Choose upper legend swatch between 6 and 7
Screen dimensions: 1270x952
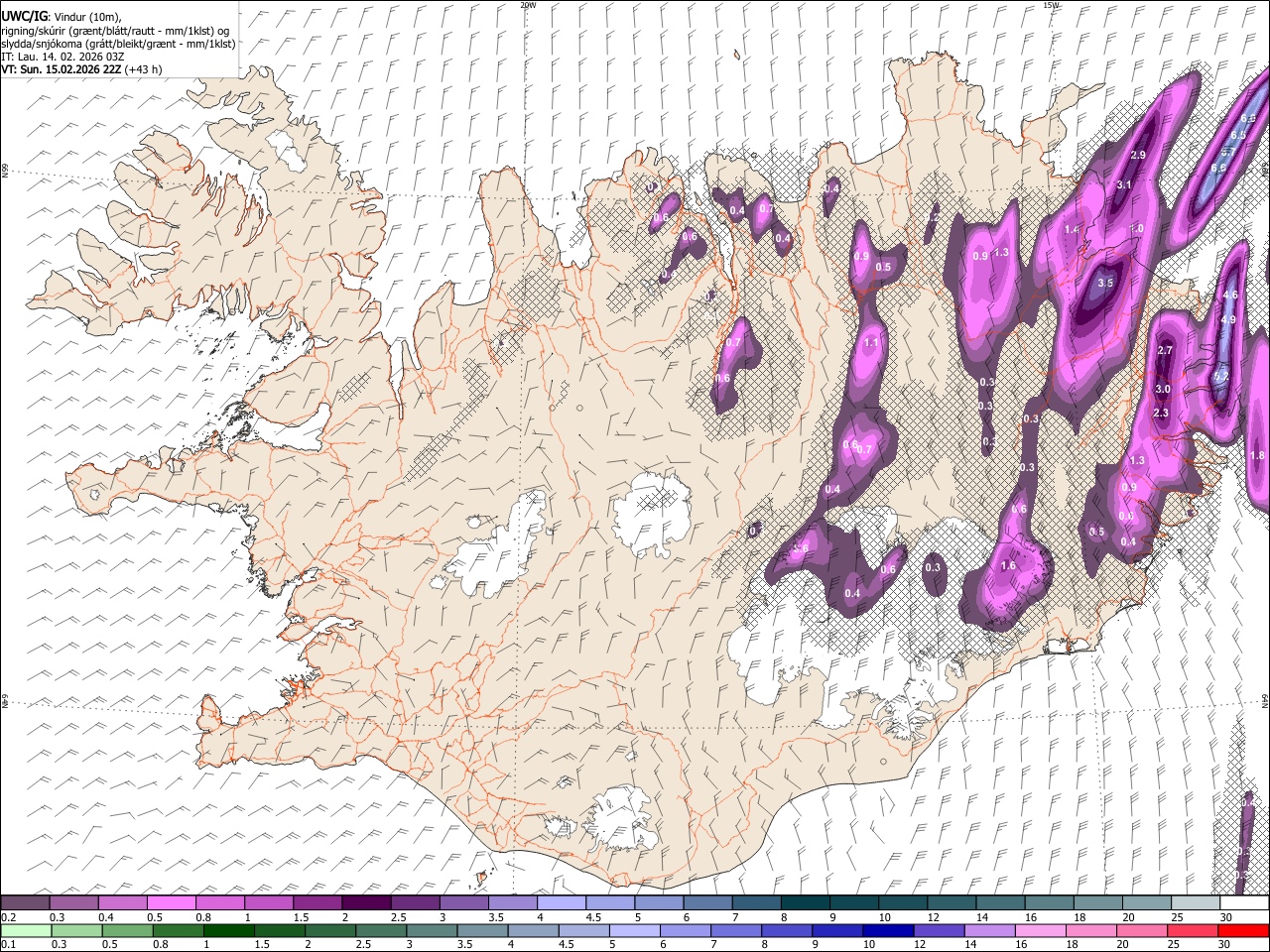(x=707, y=903)
